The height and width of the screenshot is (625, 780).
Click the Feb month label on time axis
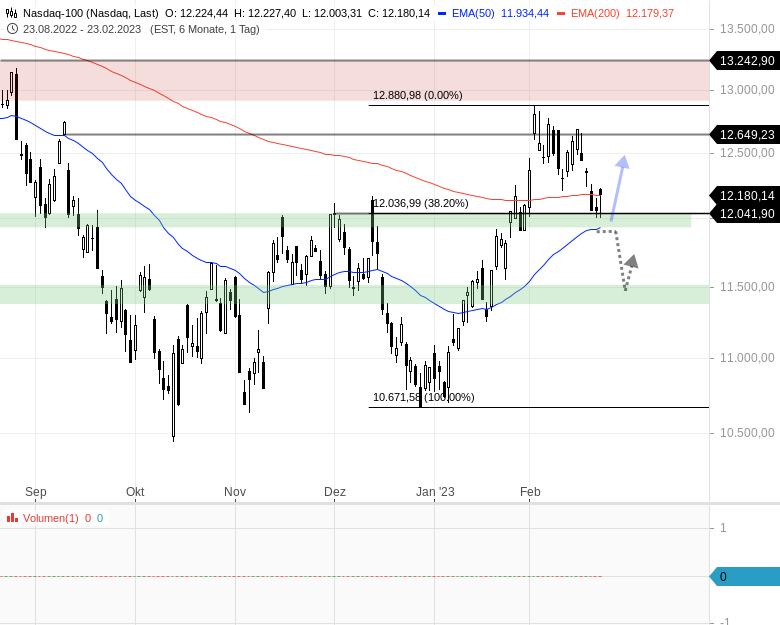(530, 492)
